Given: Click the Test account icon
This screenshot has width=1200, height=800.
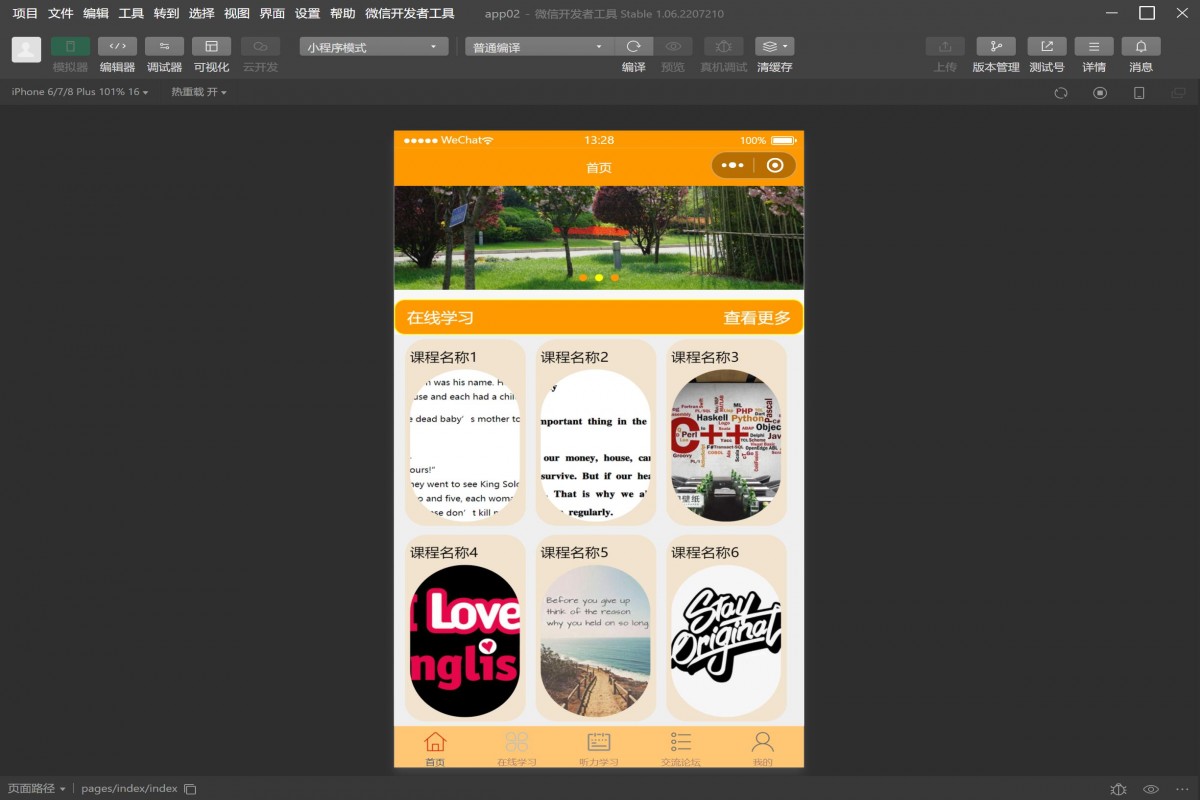Looking at the screenshot, I should point(1047,46).
